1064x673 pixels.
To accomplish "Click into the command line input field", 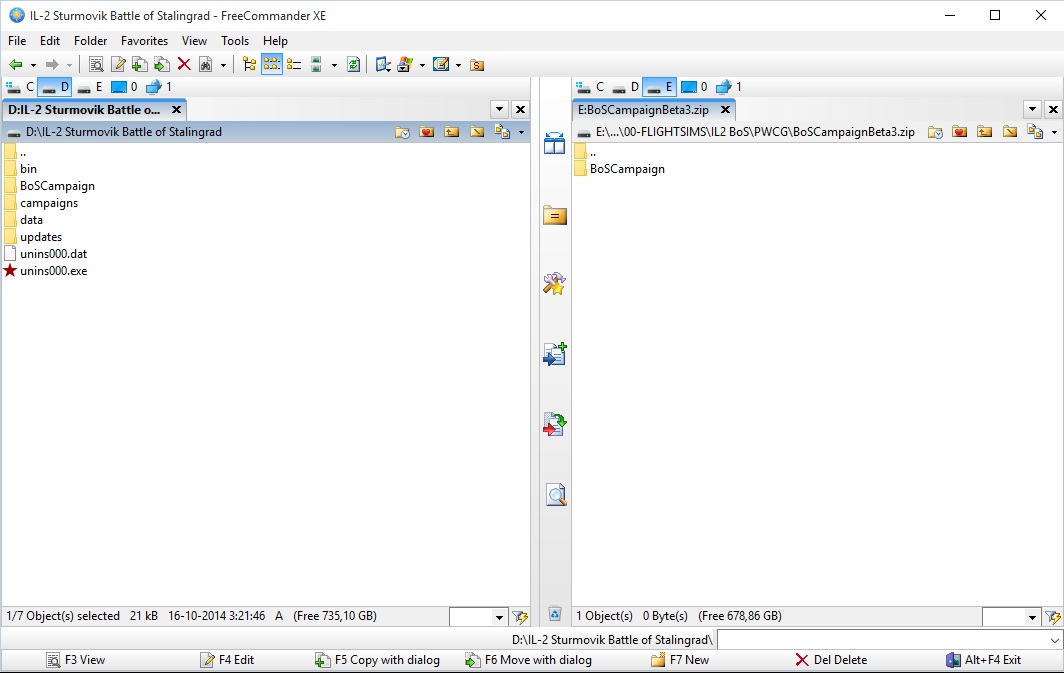I will point(890,640).
